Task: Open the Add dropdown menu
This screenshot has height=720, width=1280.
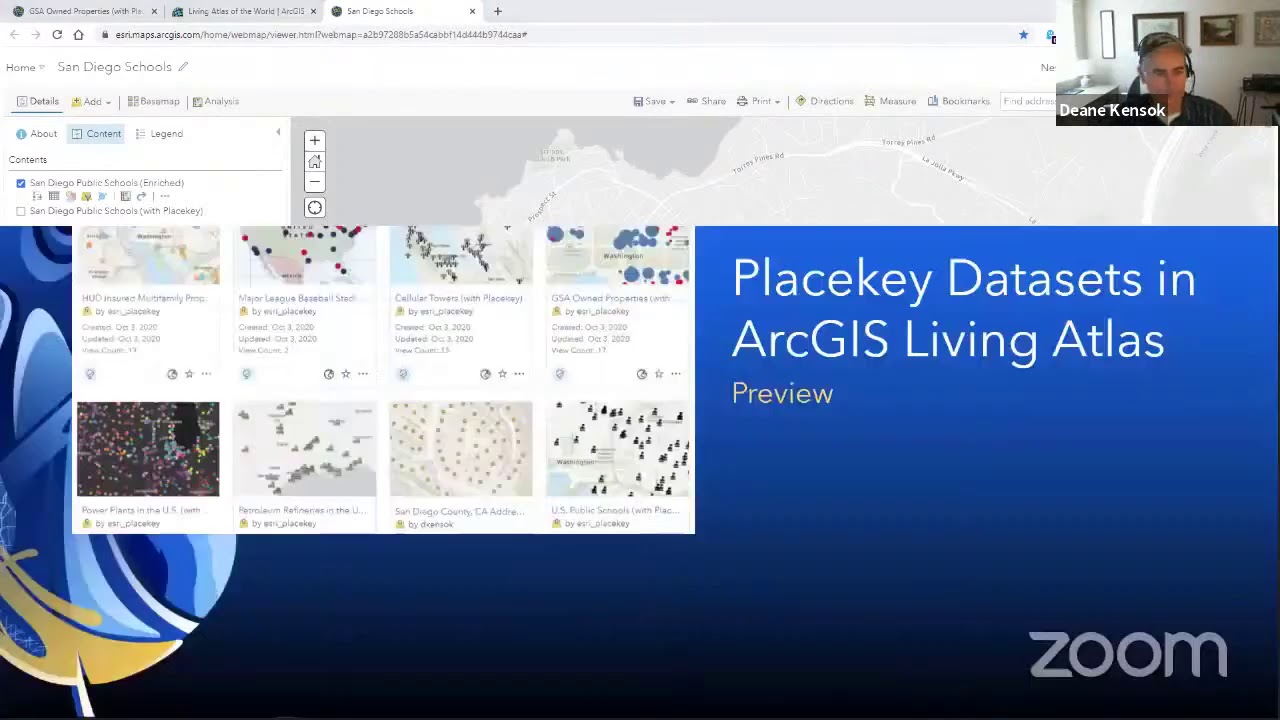Action: (x=91, y=101)
